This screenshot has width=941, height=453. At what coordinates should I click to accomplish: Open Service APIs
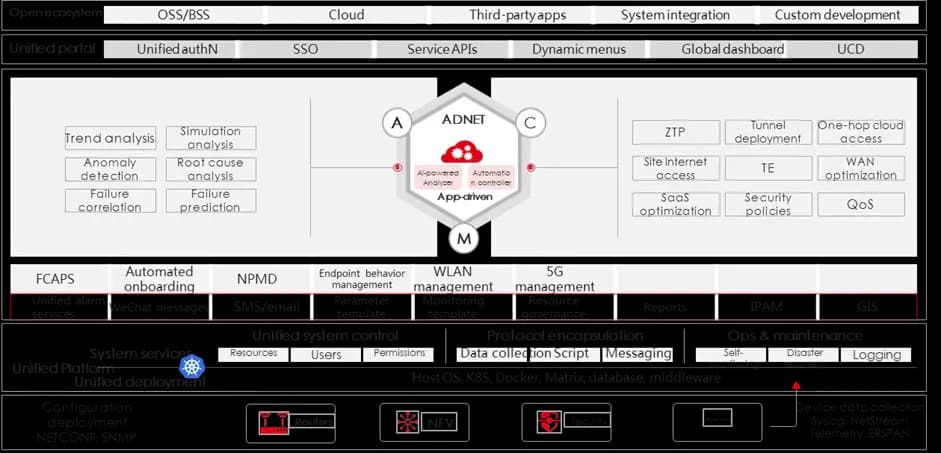[x=442, y=49]
